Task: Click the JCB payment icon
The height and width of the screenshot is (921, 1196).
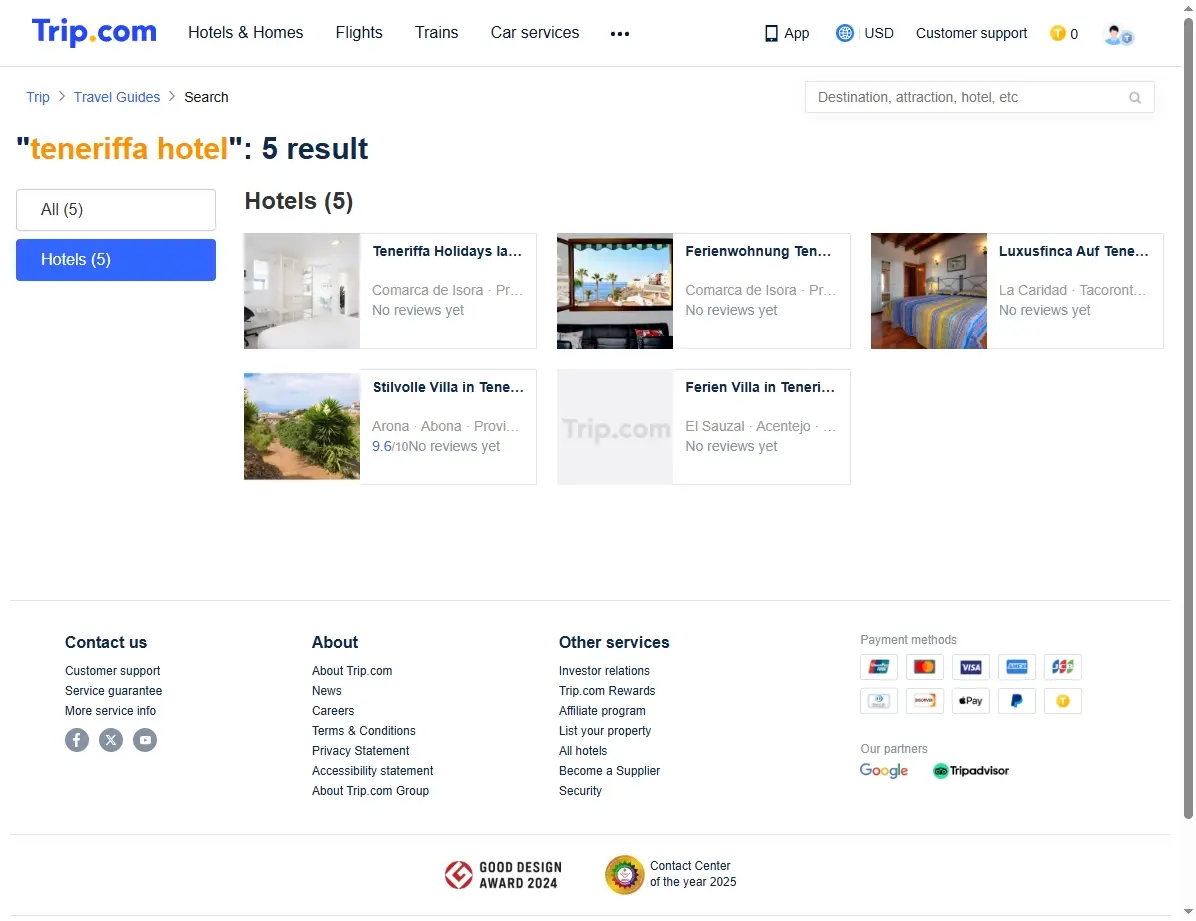Action: [x=1063, y=667]
